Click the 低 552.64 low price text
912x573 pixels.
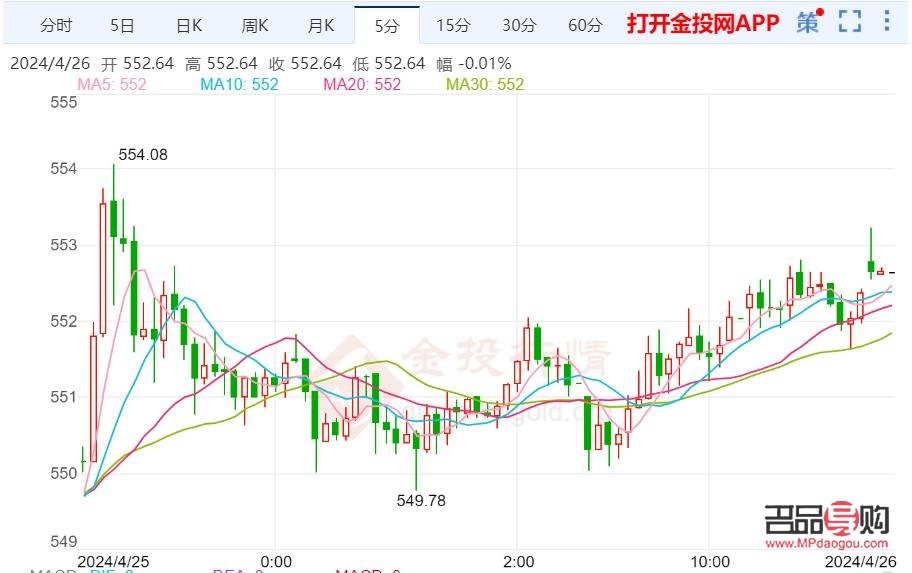click(389, 63)
